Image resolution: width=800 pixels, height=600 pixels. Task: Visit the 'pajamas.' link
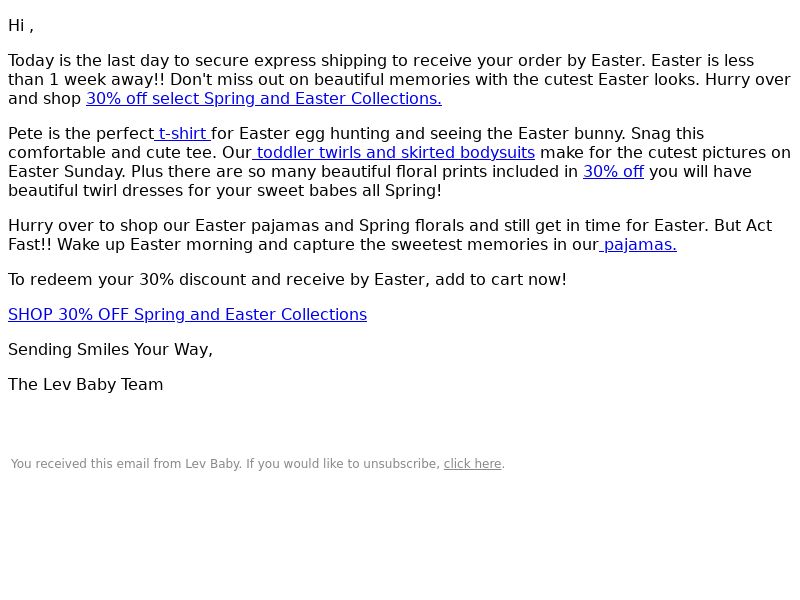pyautogui.click(x=638, y=244)
